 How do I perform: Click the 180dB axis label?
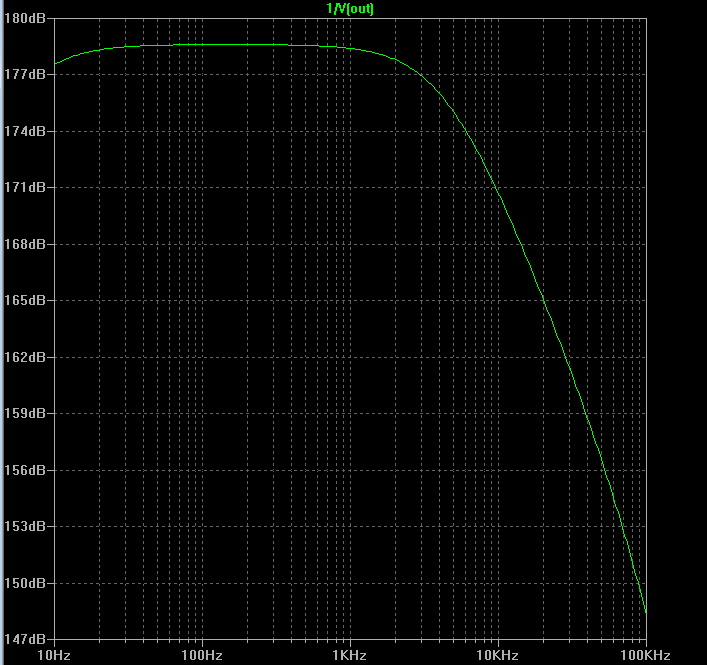click(25, 18)
